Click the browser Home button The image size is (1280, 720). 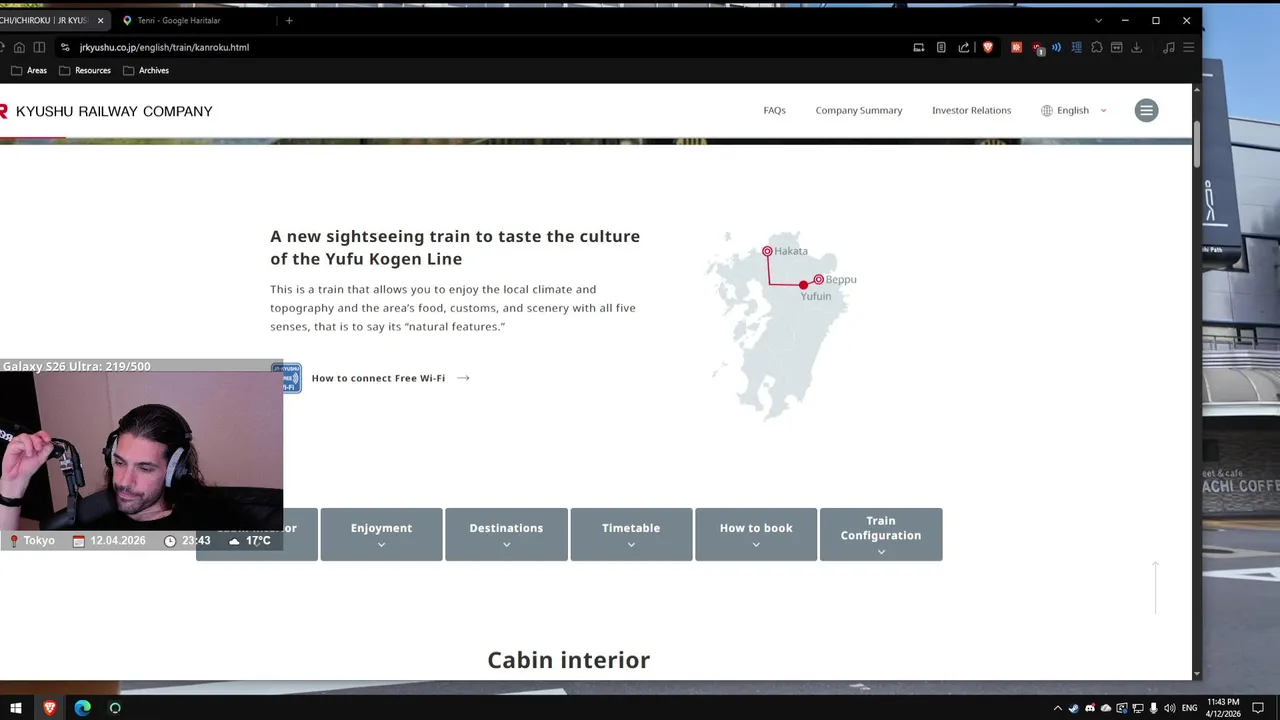tap(19, 47)
